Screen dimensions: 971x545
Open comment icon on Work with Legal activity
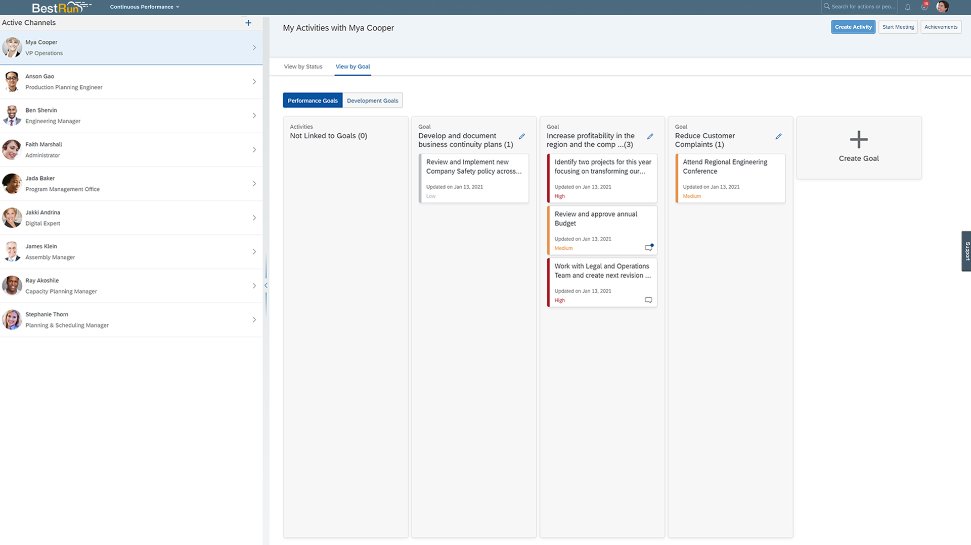click(x=649, y=300)
